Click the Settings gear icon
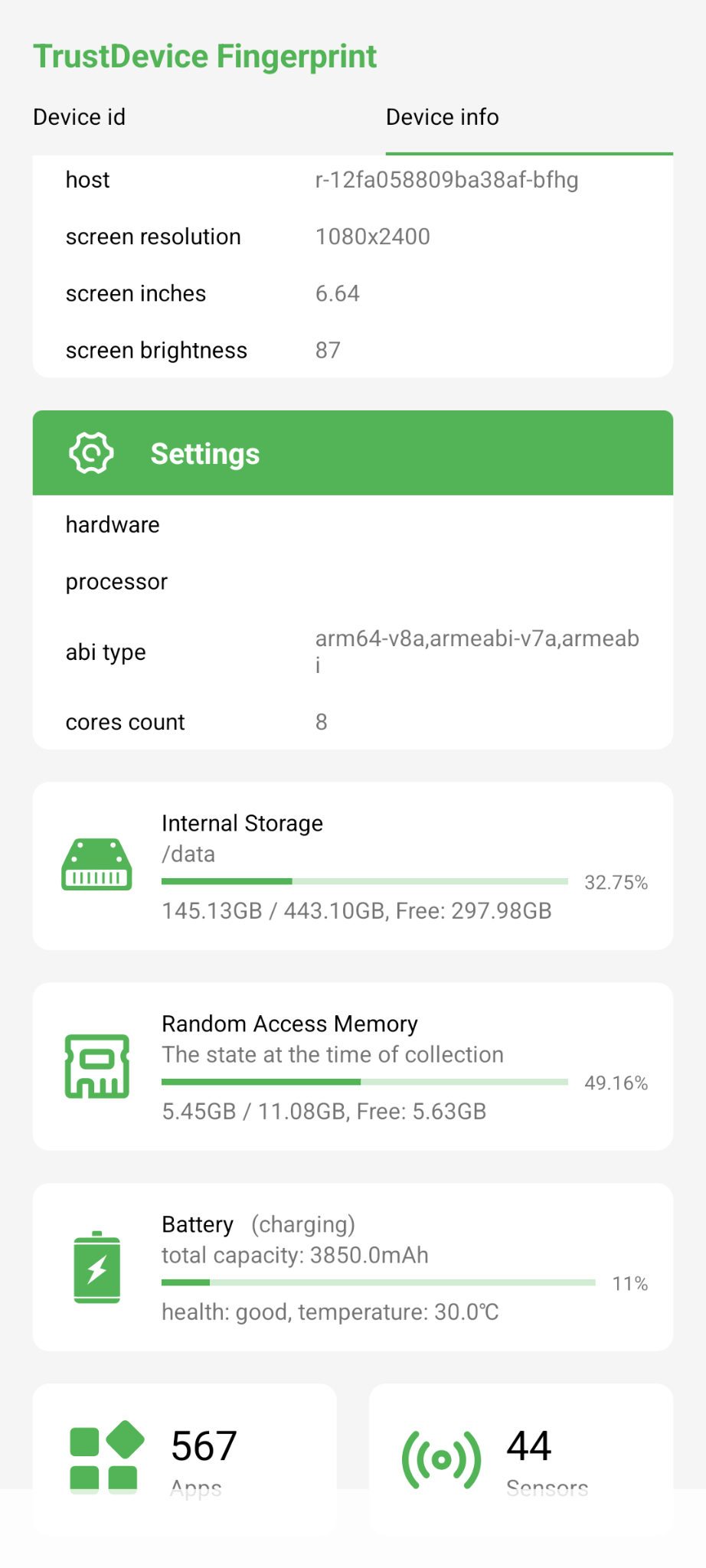 coord(92,453)
